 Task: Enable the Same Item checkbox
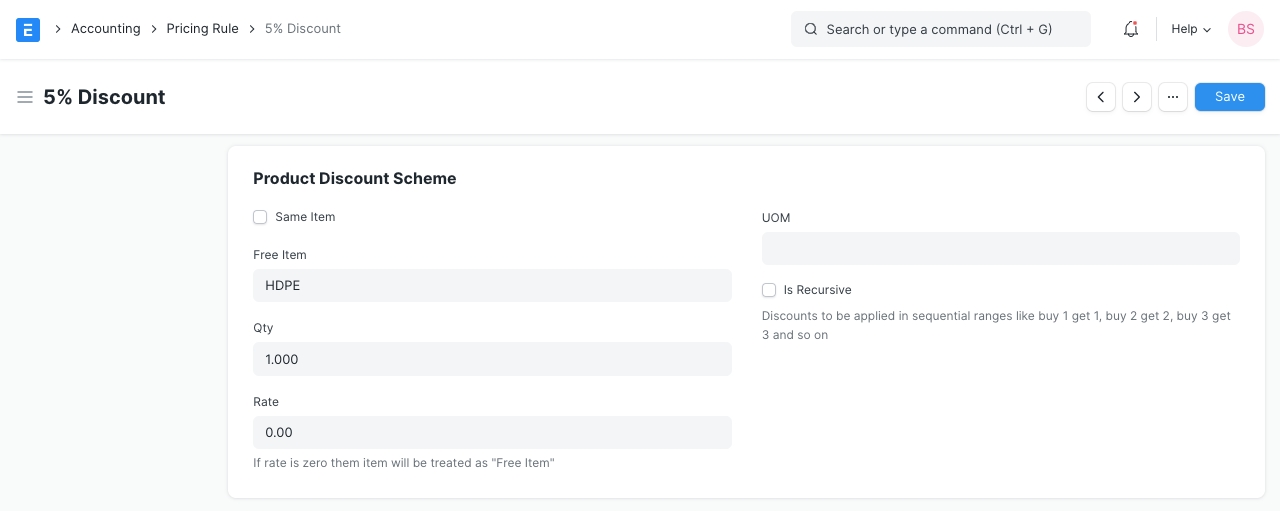pyautogui.click(x=260, y=217)
